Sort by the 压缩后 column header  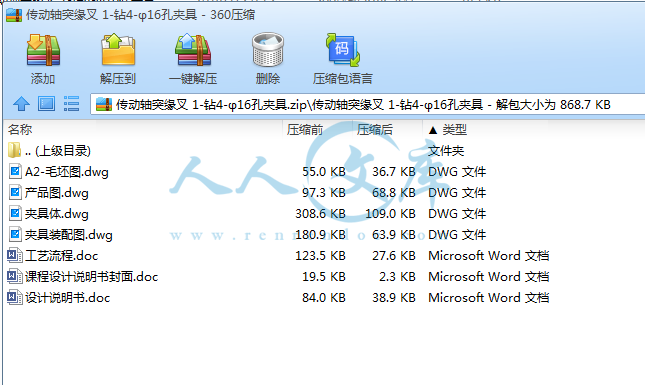[375, 130]
